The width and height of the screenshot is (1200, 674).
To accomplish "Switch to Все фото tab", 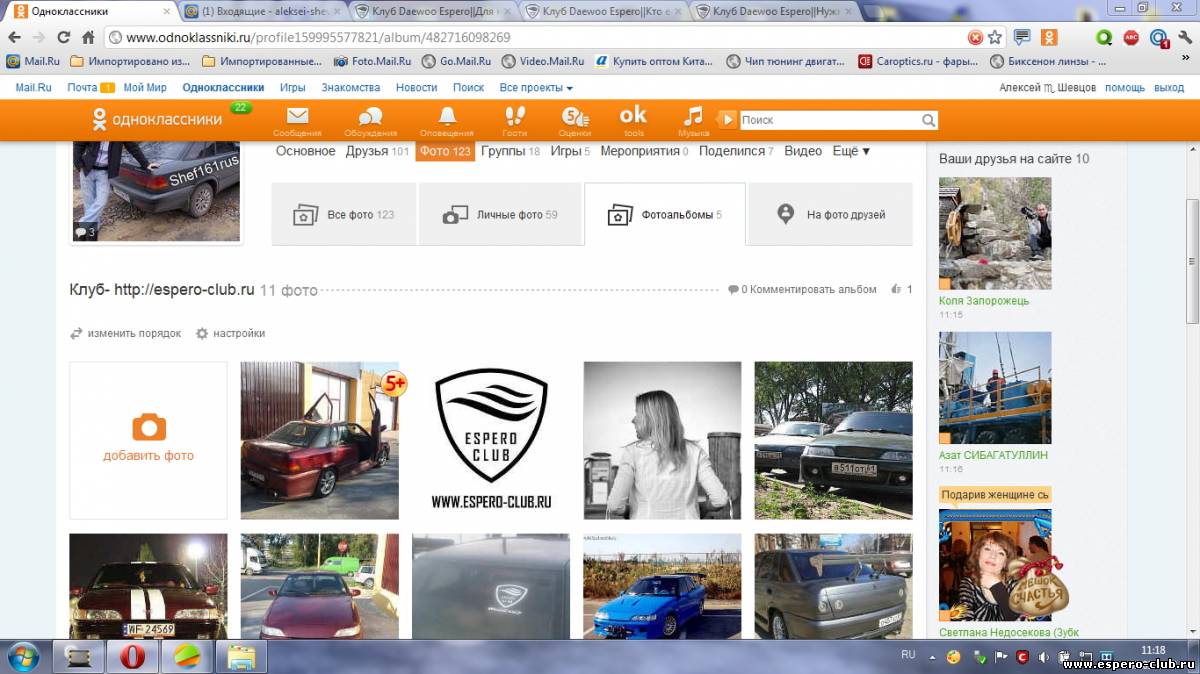I will (x=344, y=214).
